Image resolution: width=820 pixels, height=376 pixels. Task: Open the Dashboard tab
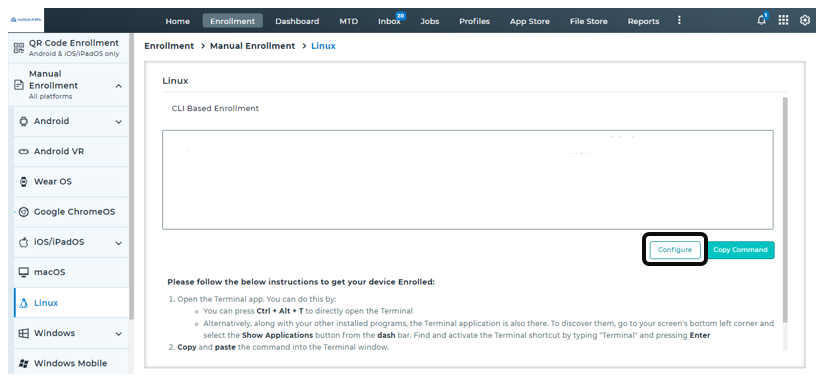click(297, 21)
